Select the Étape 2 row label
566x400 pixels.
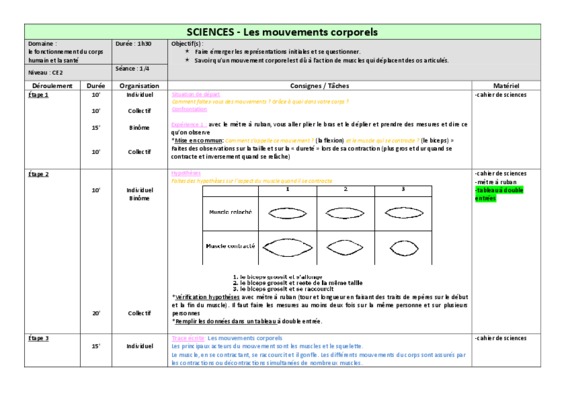[x=38, y=174]
